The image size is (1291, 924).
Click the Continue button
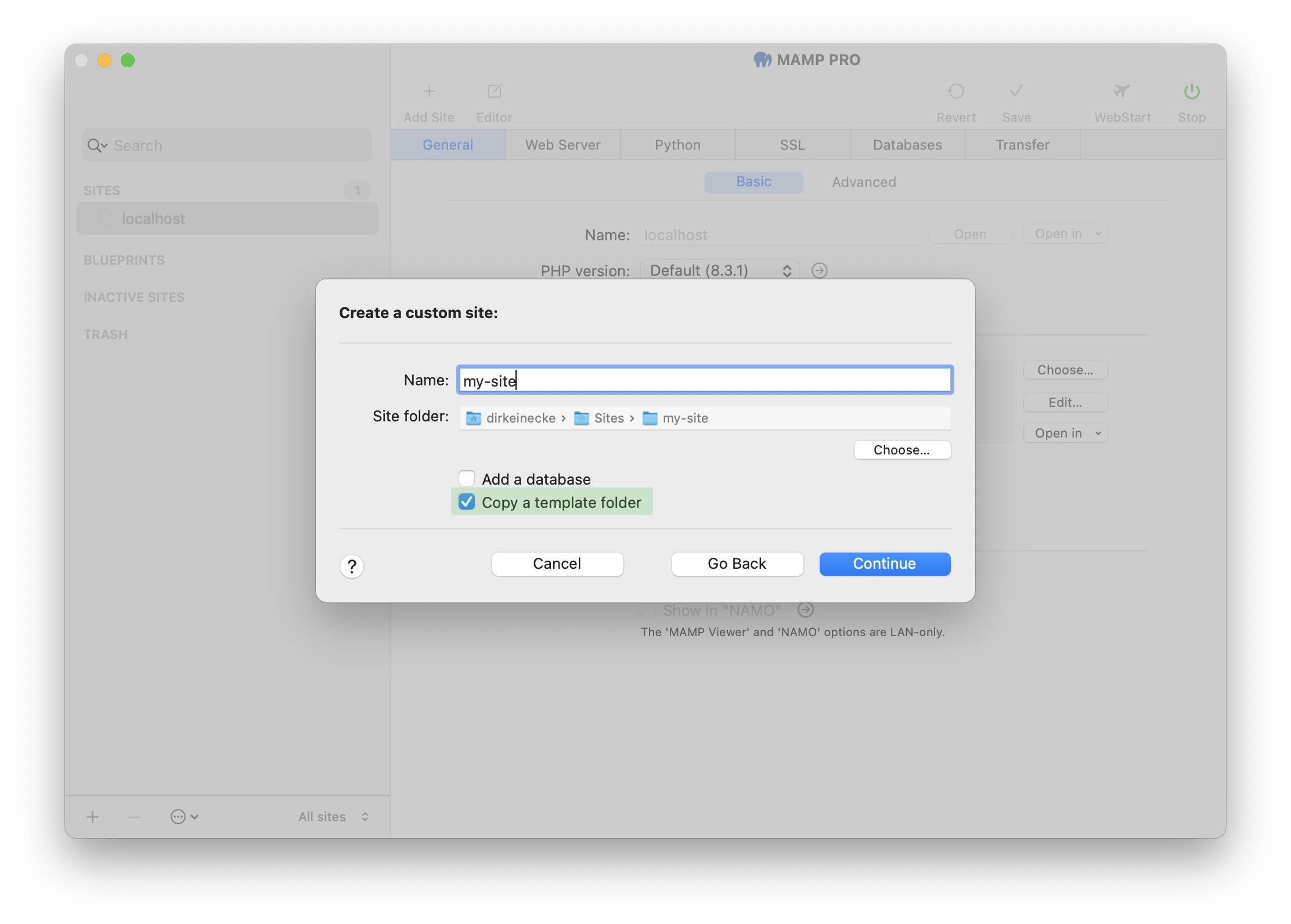(884, 563)
